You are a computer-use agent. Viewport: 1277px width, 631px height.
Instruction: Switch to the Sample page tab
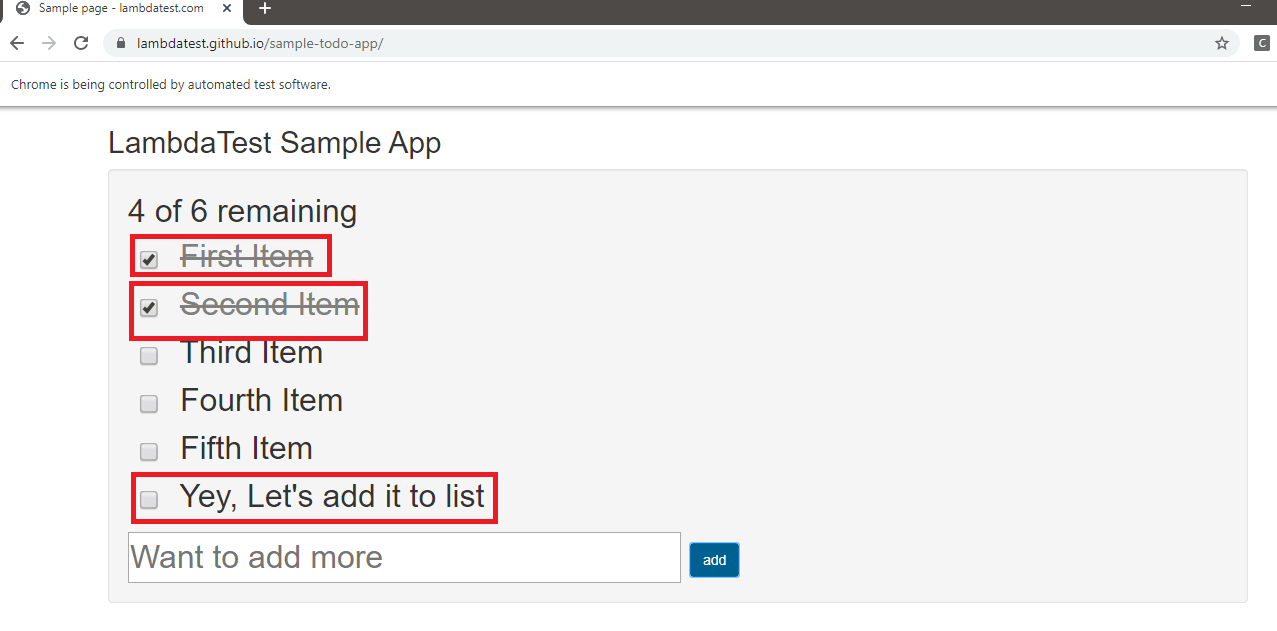(x=120, y=11)
